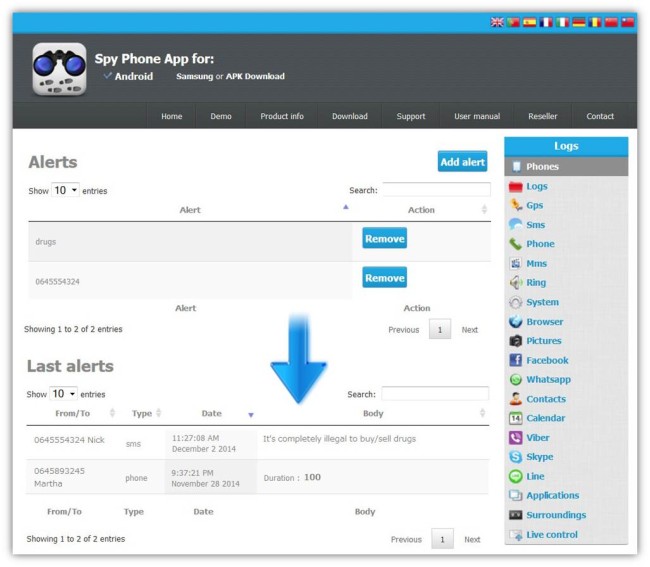Open the red folder Logs entry
The width and height of the screenshot is (650, 567).
tap(528, 187)
